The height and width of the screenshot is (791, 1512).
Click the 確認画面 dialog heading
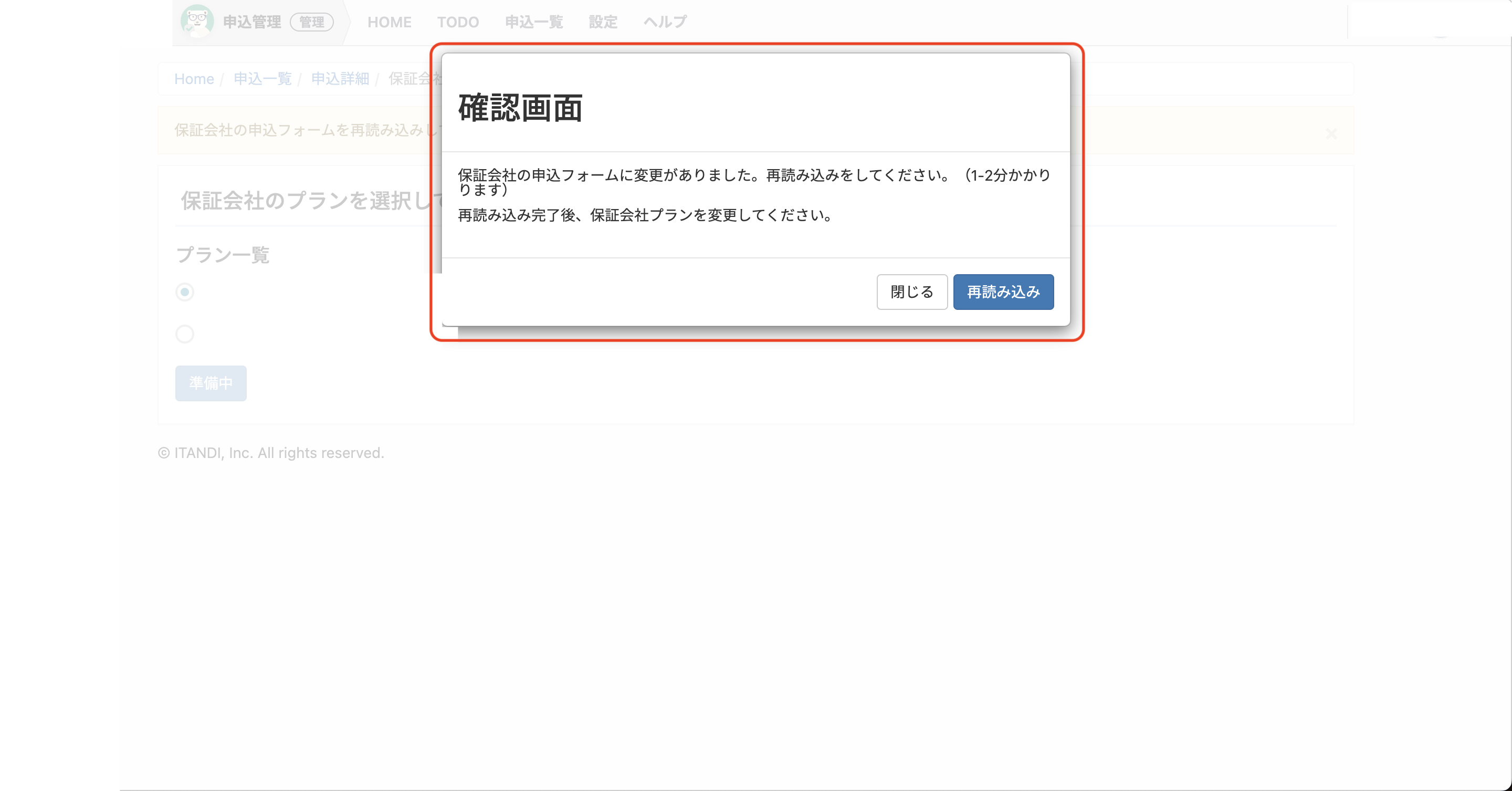coord(520,108)
